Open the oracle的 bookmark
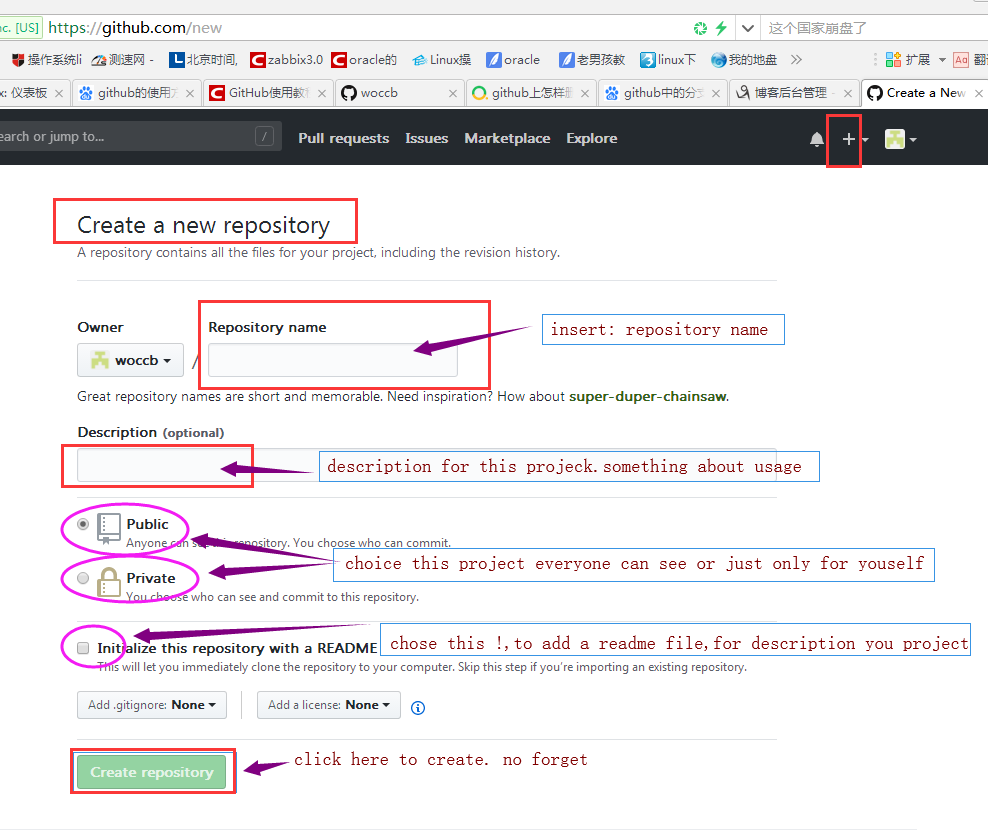This screenshot has width=988, height=834. (x=364, y=60)
